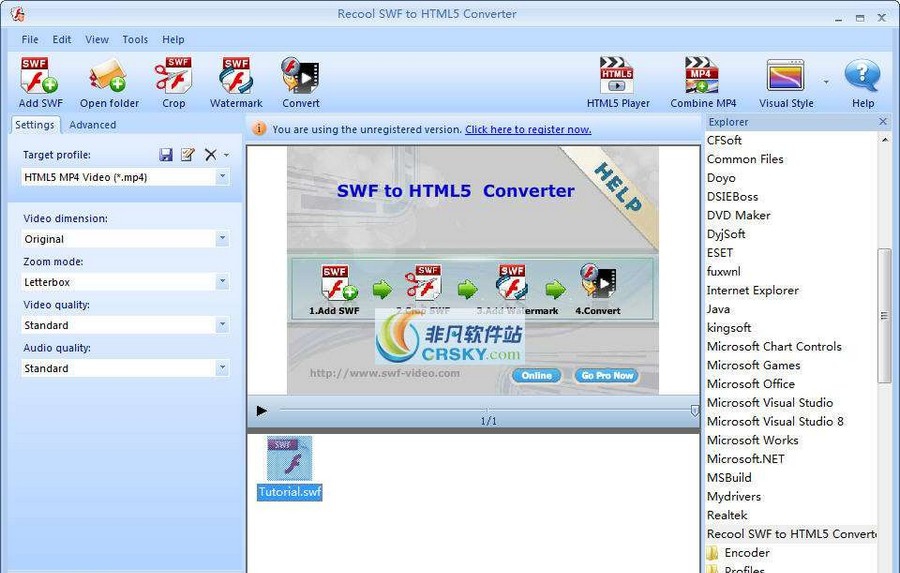This screenshot has height=573, width=900.
Task: Open folder via toolbar icon
Action: click(108, 75)
